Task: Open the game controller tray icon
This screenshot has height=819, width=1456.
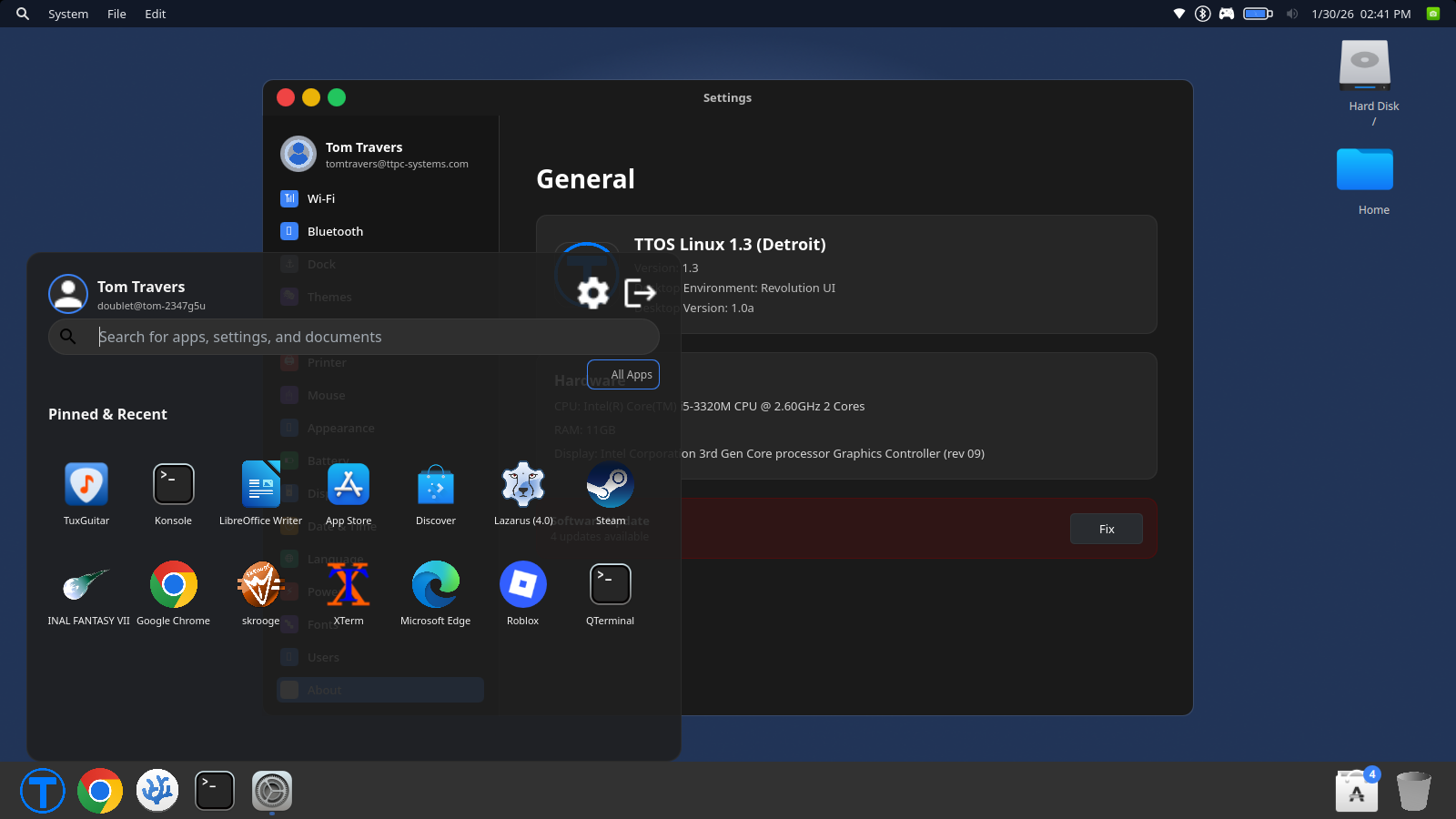Action: point(1227,14)
